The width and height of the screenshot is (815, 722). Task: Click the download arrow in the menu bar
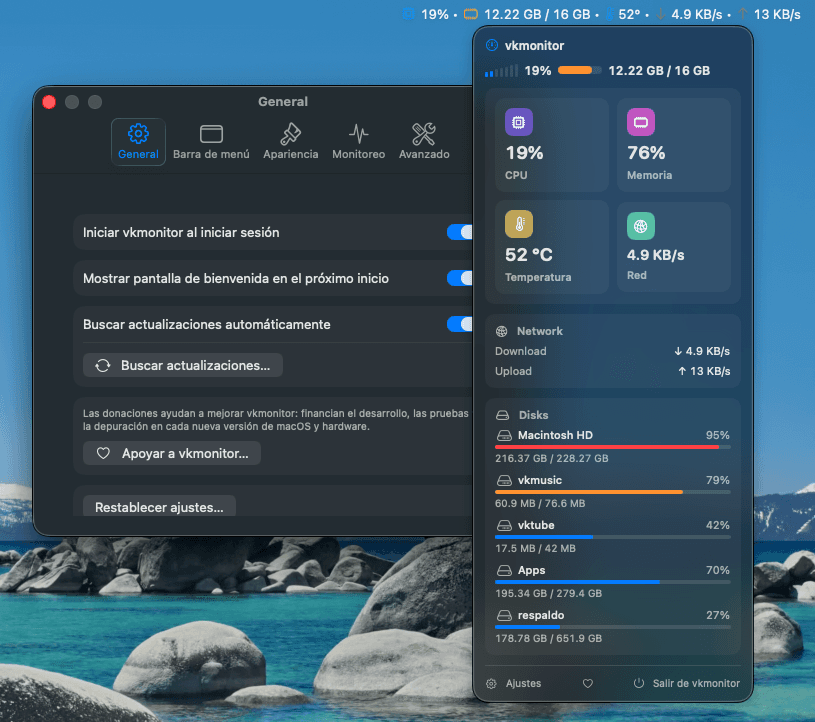[x=661, y=14]
